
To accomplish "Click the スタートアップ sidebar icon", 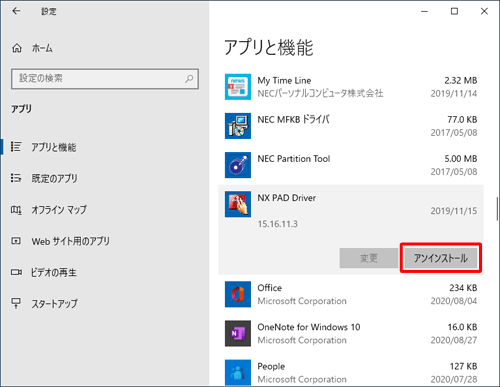I will coord(16,303).
